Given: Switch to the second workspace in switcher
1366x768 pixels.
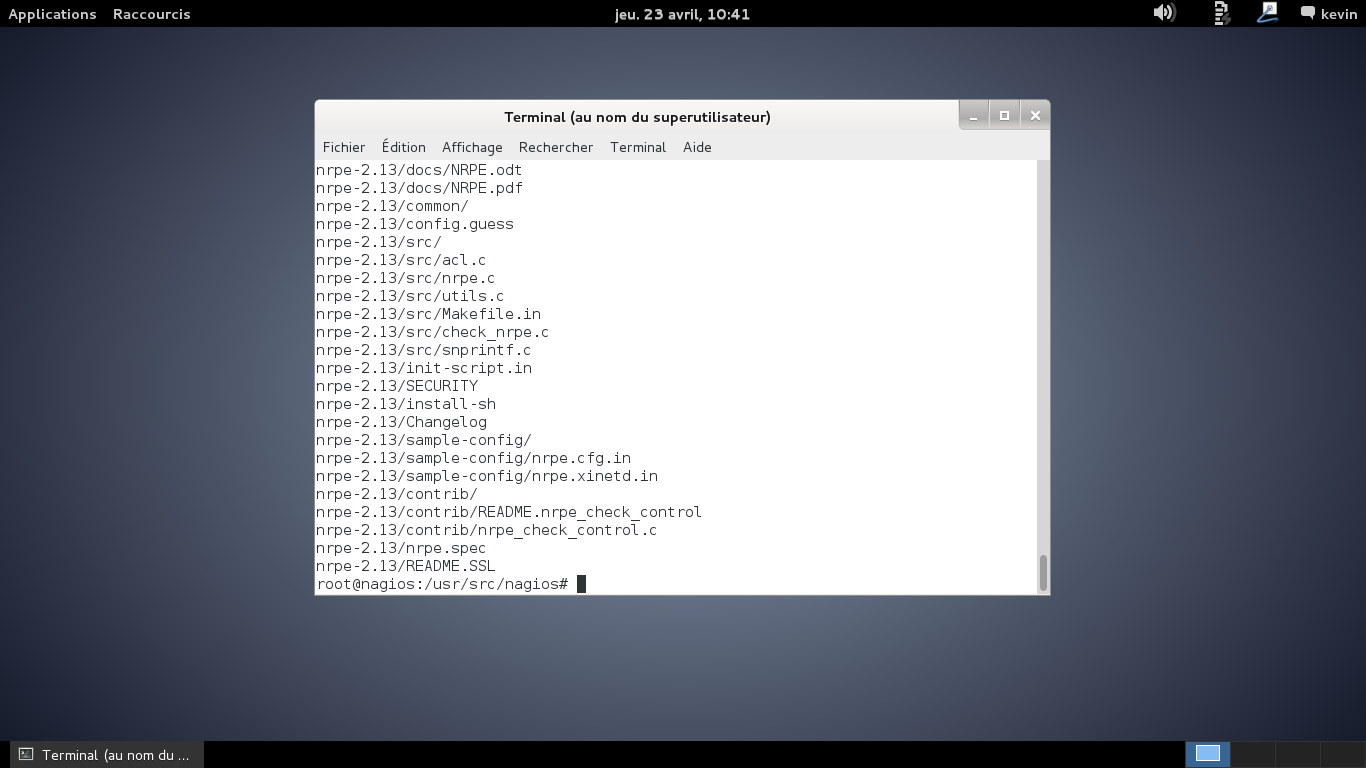Looking at the screenshot, I should click(1253, 754).
